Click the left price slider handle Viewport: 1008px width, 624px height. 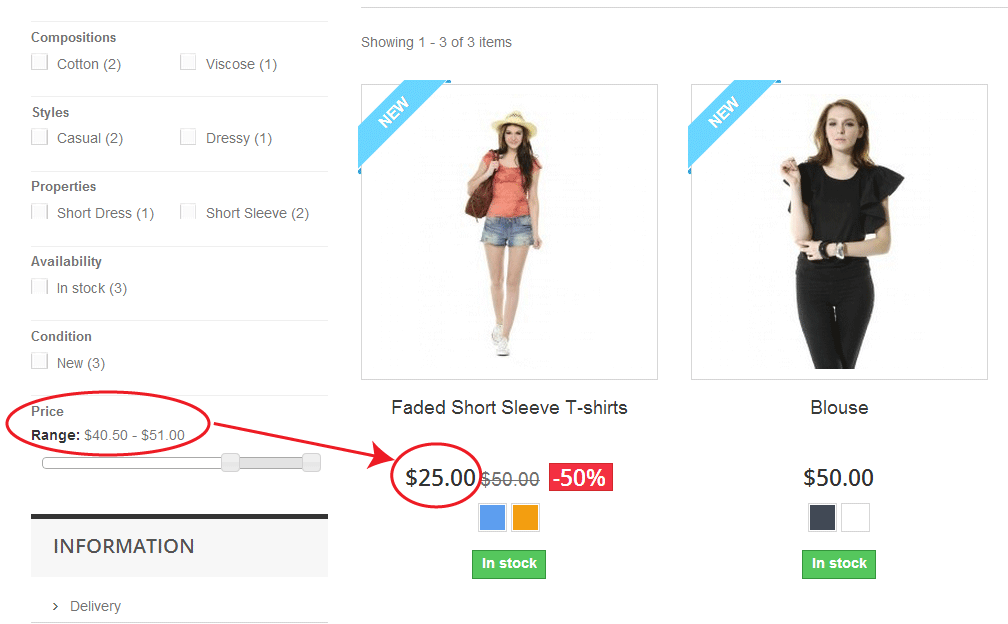(x=230, y=462)
